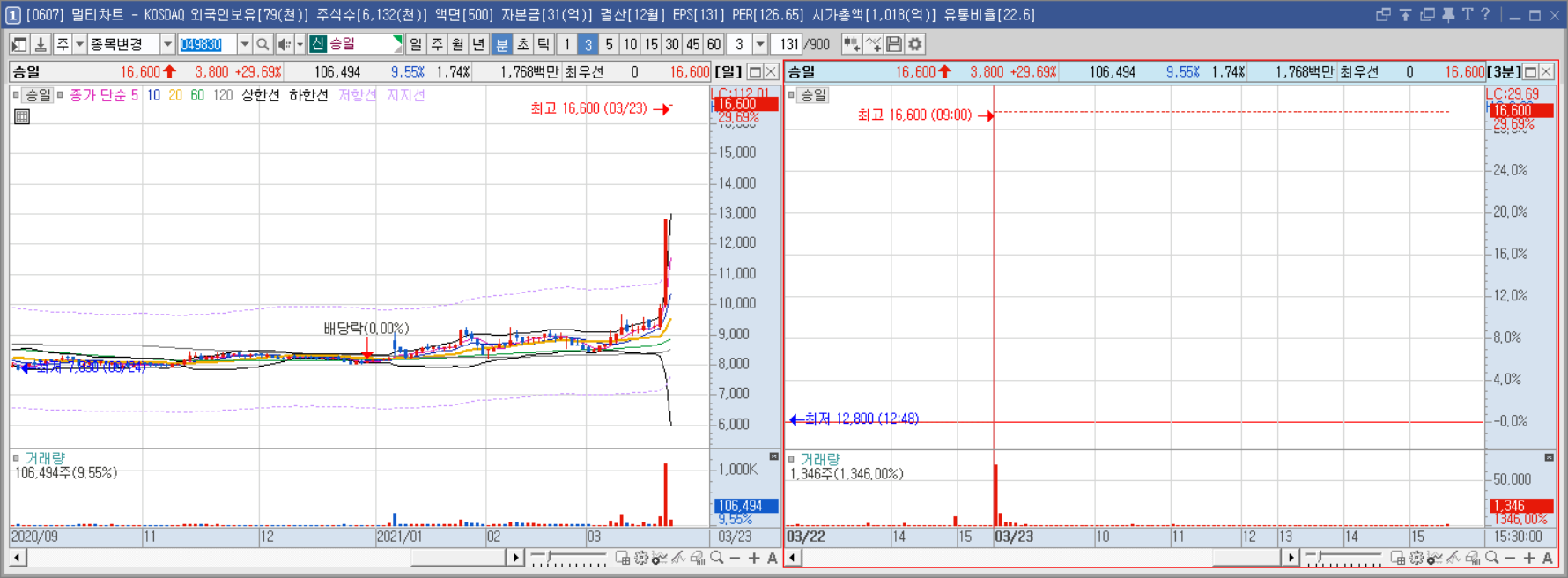
Task: Toggle the 종가 단순 moving average checkbox
Action: [60, 95]
